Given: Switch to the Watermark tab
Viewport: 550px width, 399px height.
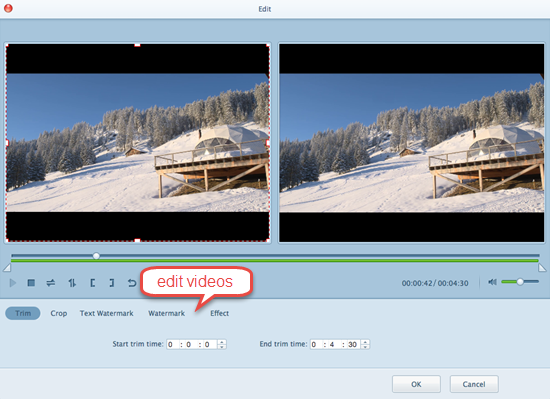Looking at the screenshot, I should [x=167, y=313].
